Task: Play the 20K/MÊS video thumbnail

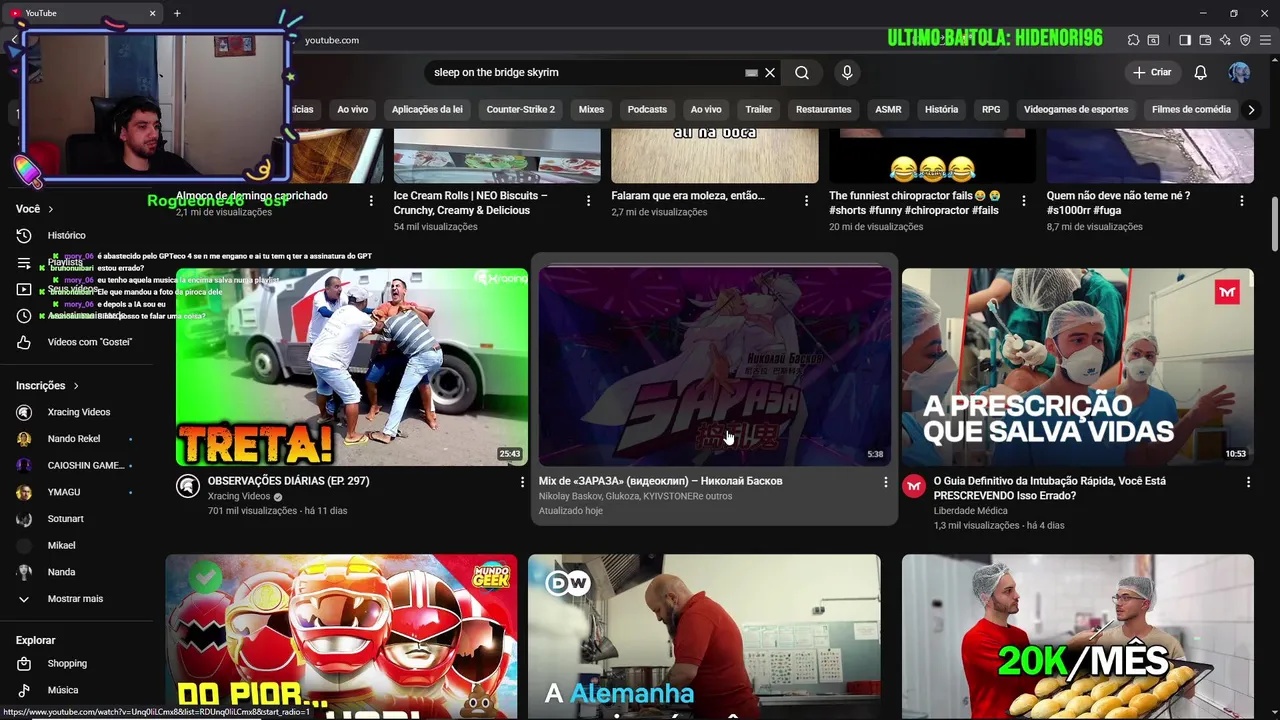Action: [x=1077, y=637]
